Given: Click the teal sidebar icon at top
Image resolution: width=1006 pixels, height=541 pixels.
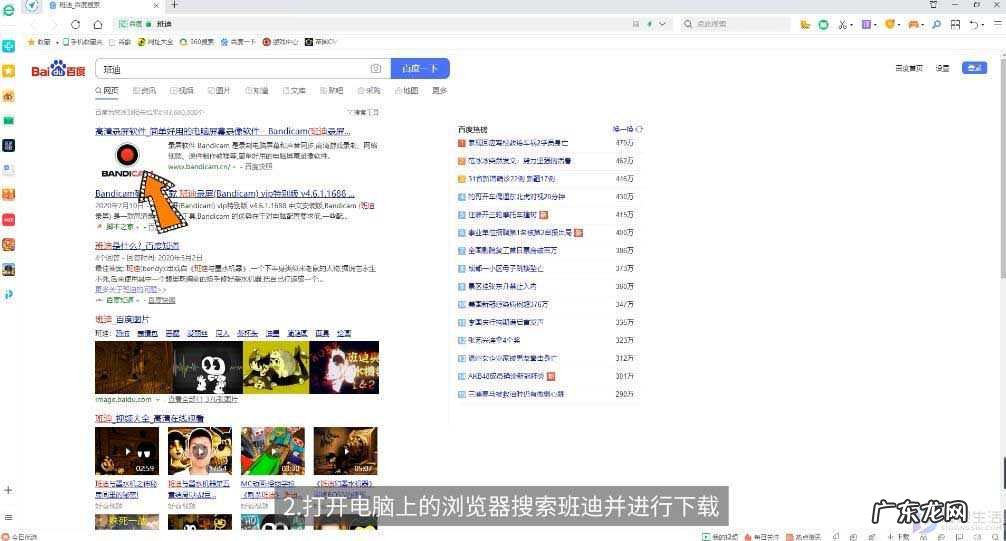Looking at the screenshot, I should point(8,46).
